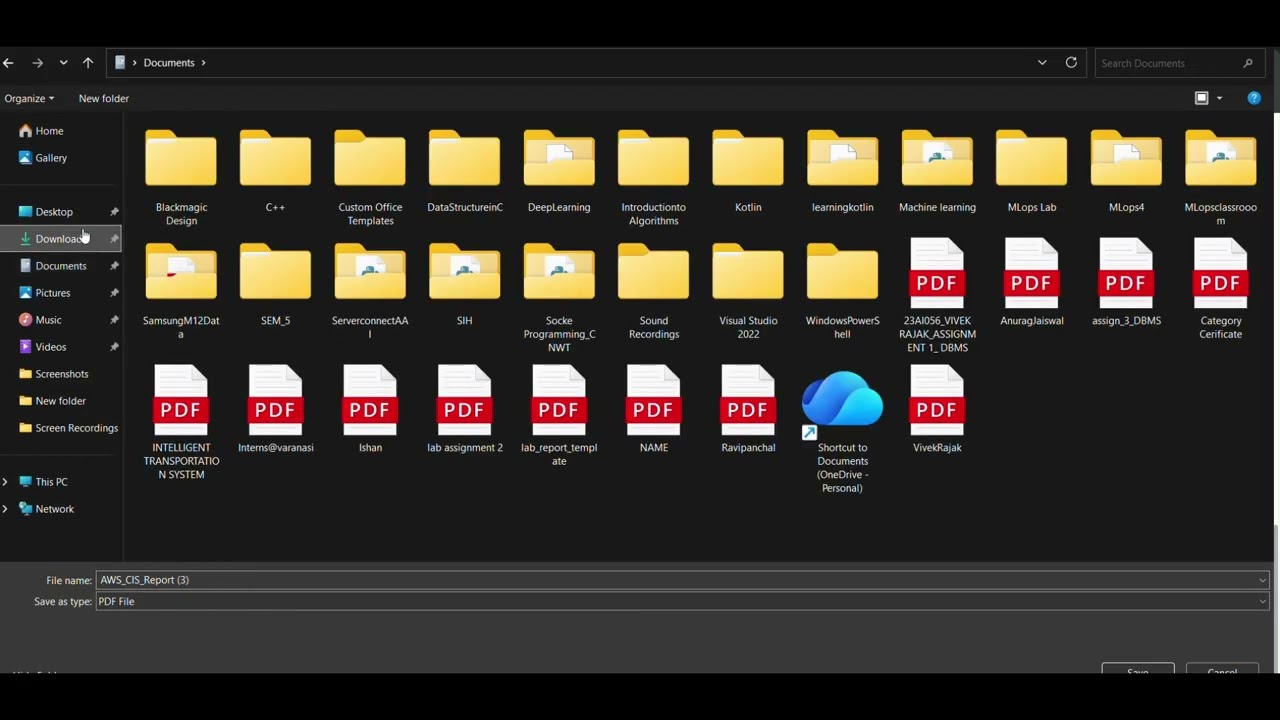The height and width of the screenshot is (720, 1280).
Task: Select New folder in the sidebar
Action: click(61, 401)
